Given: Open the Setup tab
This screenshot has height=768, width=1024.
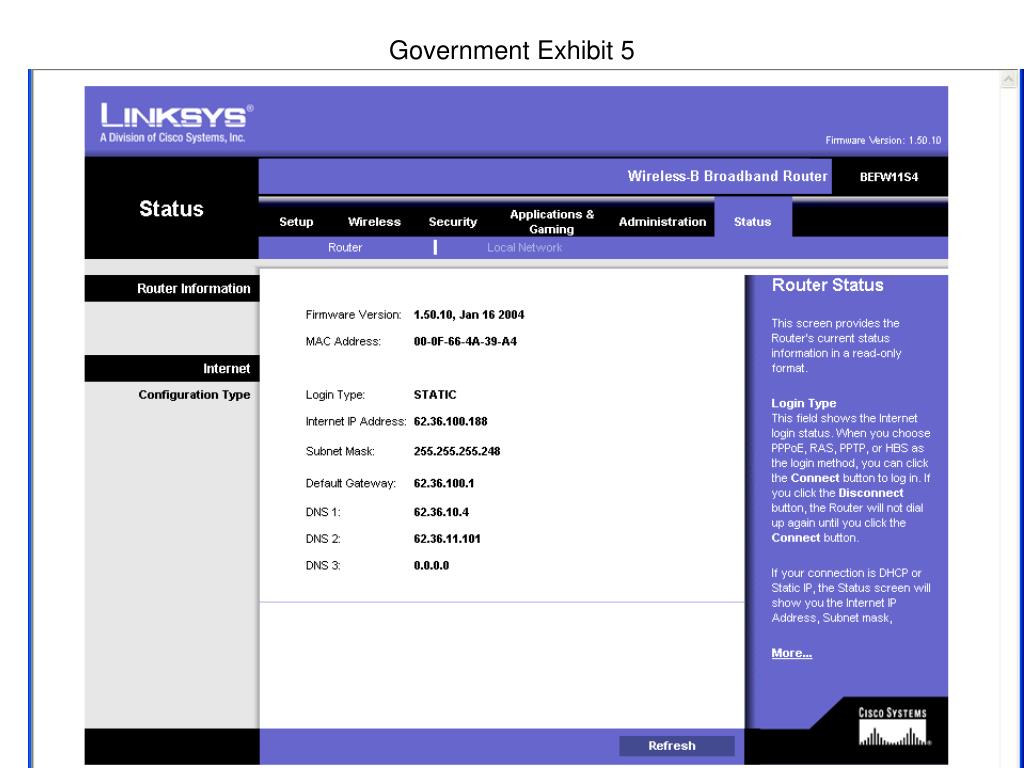Looking at the screenshot, I should click(x=296, y=222).
